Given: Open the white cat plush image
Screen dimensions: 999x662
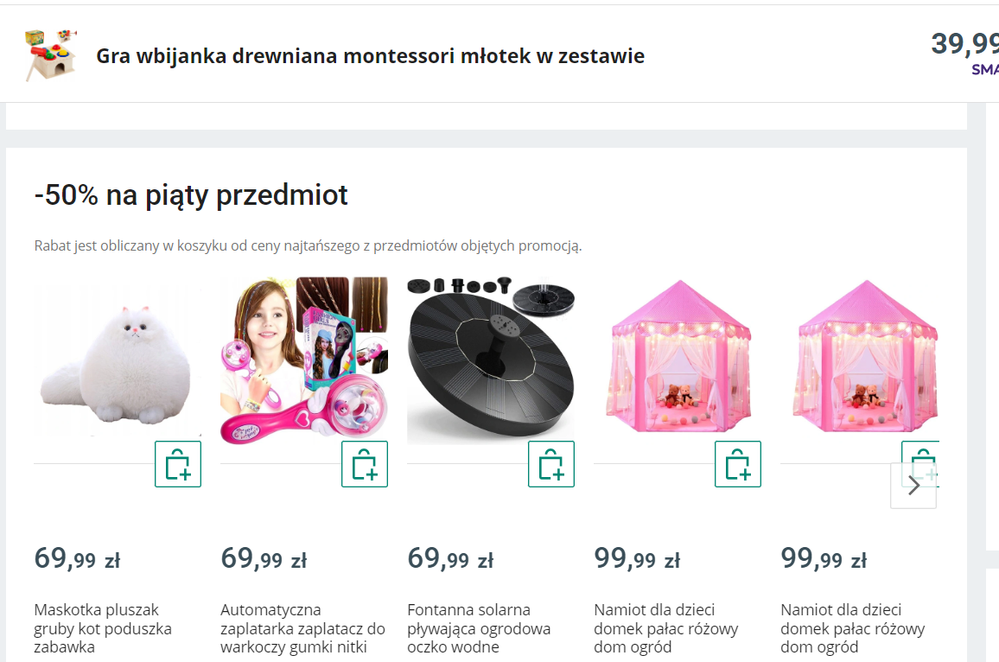Looking at the screenshot, I should pyautogui.click(x=117, y=361).
